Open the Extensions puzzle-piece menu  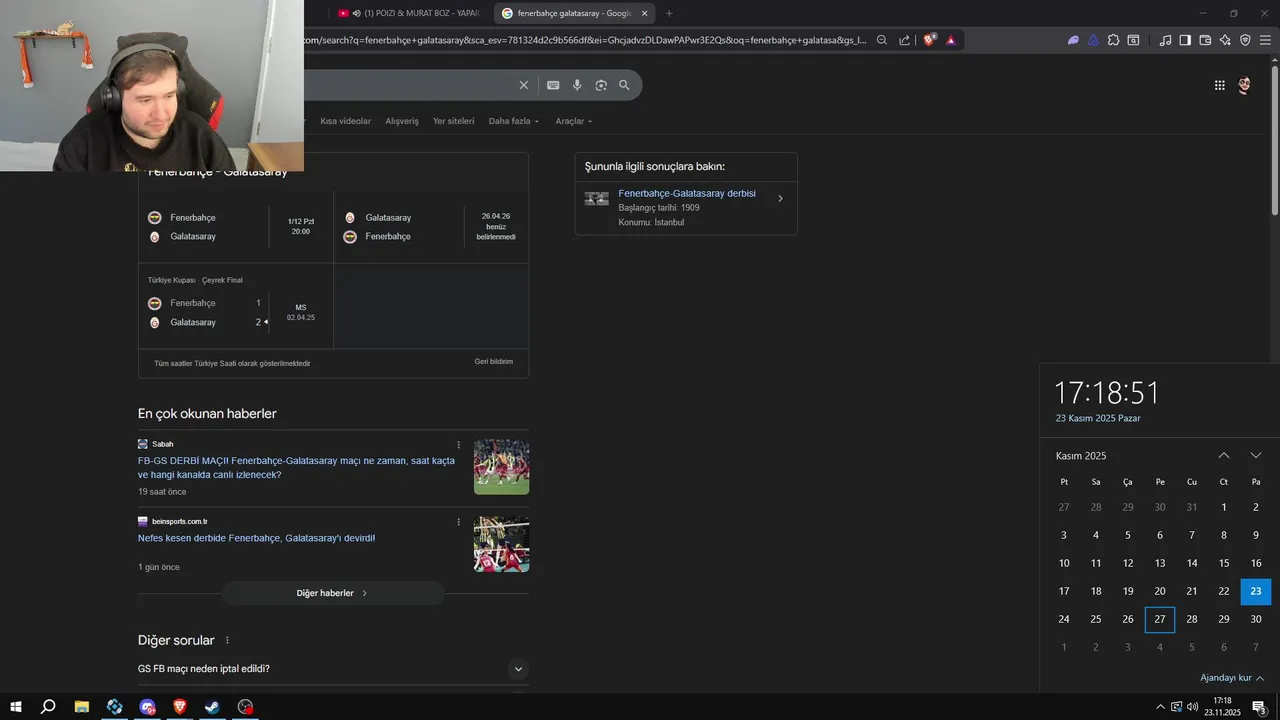point(1113,40)
